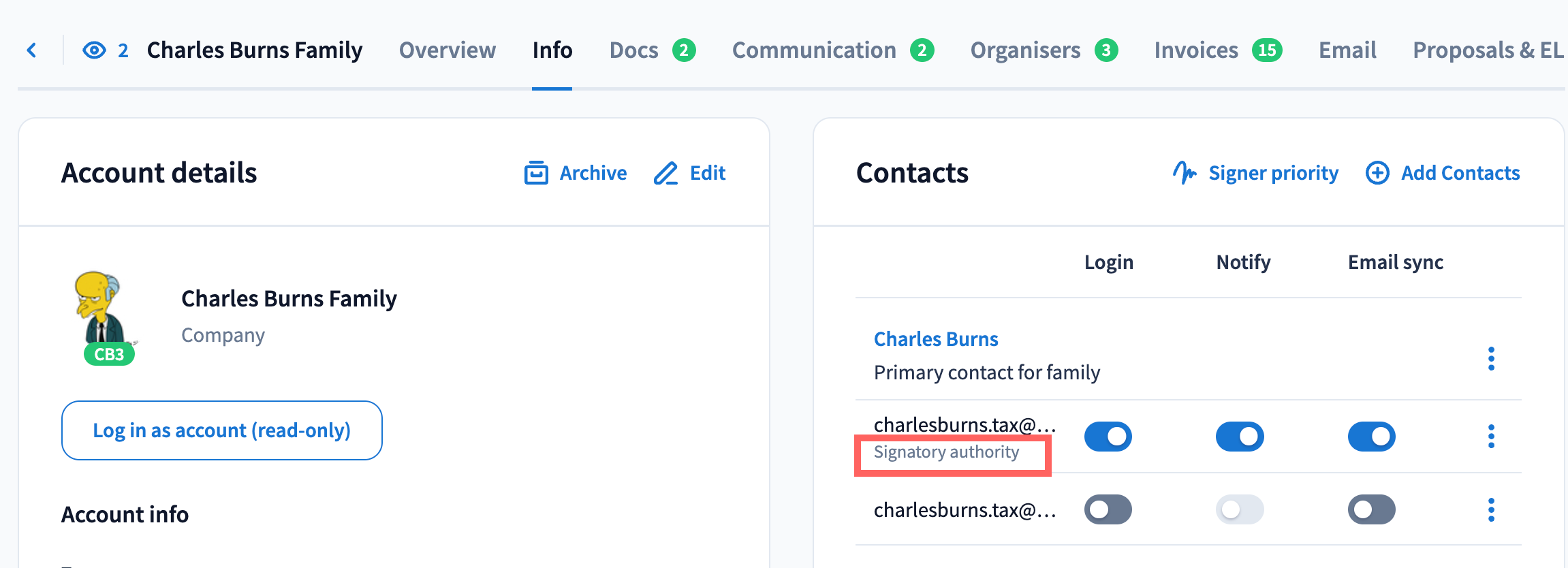Open the Communication tab
The width and height of the screenshot is (1568, 568).
[814, 50]
